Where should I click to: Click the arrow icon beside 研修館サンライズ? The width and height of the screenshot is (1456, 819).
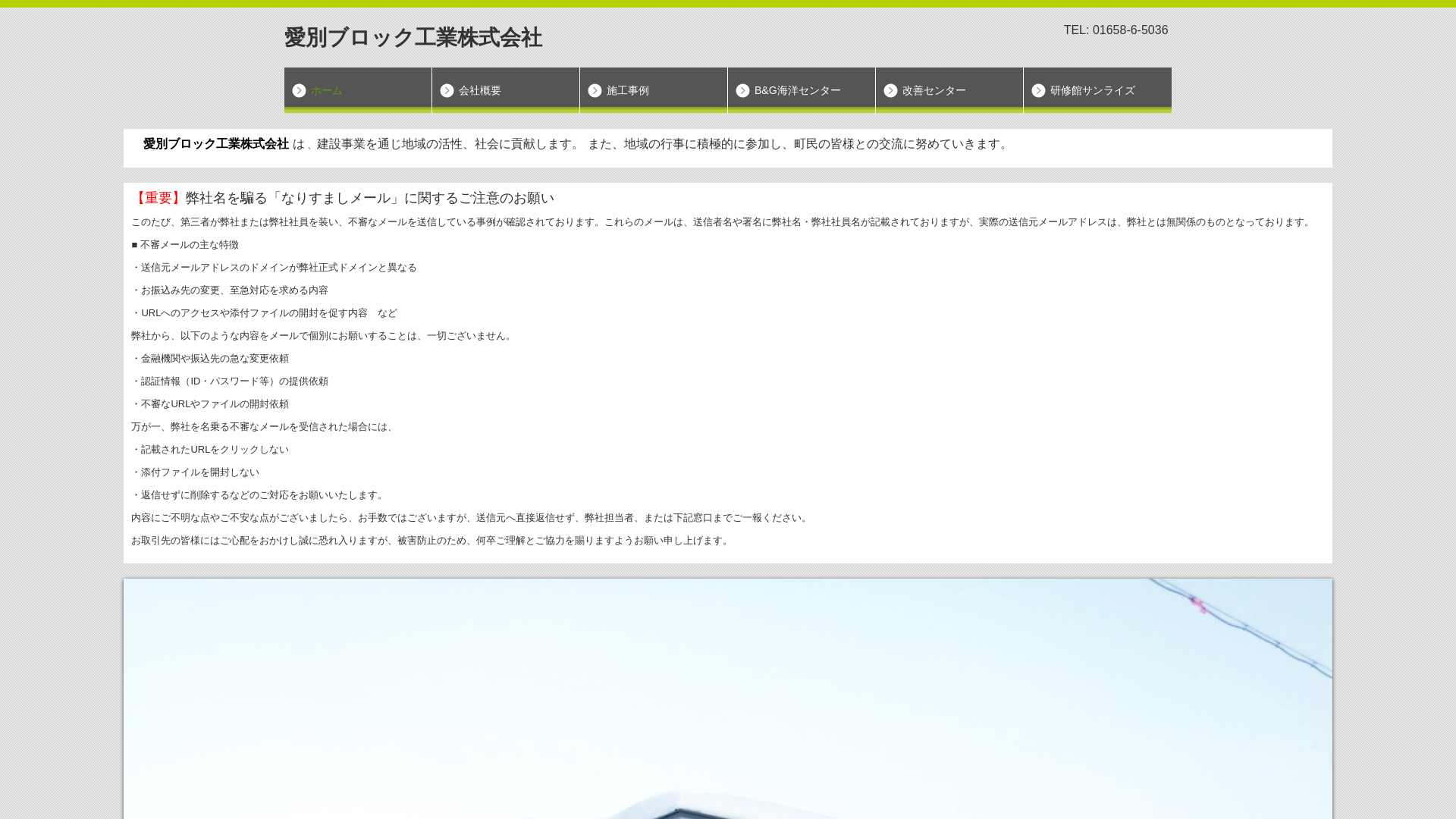click(x=1038, y=91)
